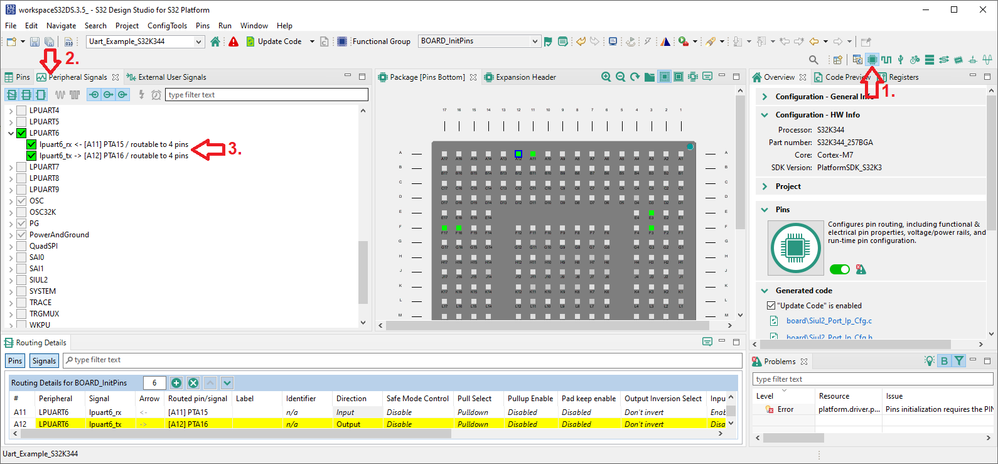This screenshot has height=464, width=998.
Task: Switch to External User Signals tab
Action: (x=167, y=77)
